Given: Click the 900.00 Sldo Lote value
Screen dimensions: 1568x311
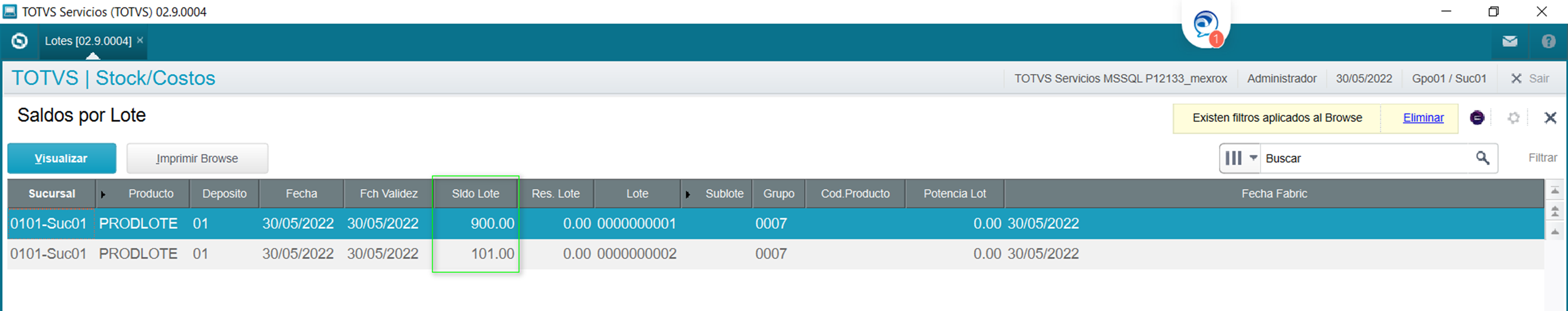Looking at the screenshot, I should (x=492, y=223).
